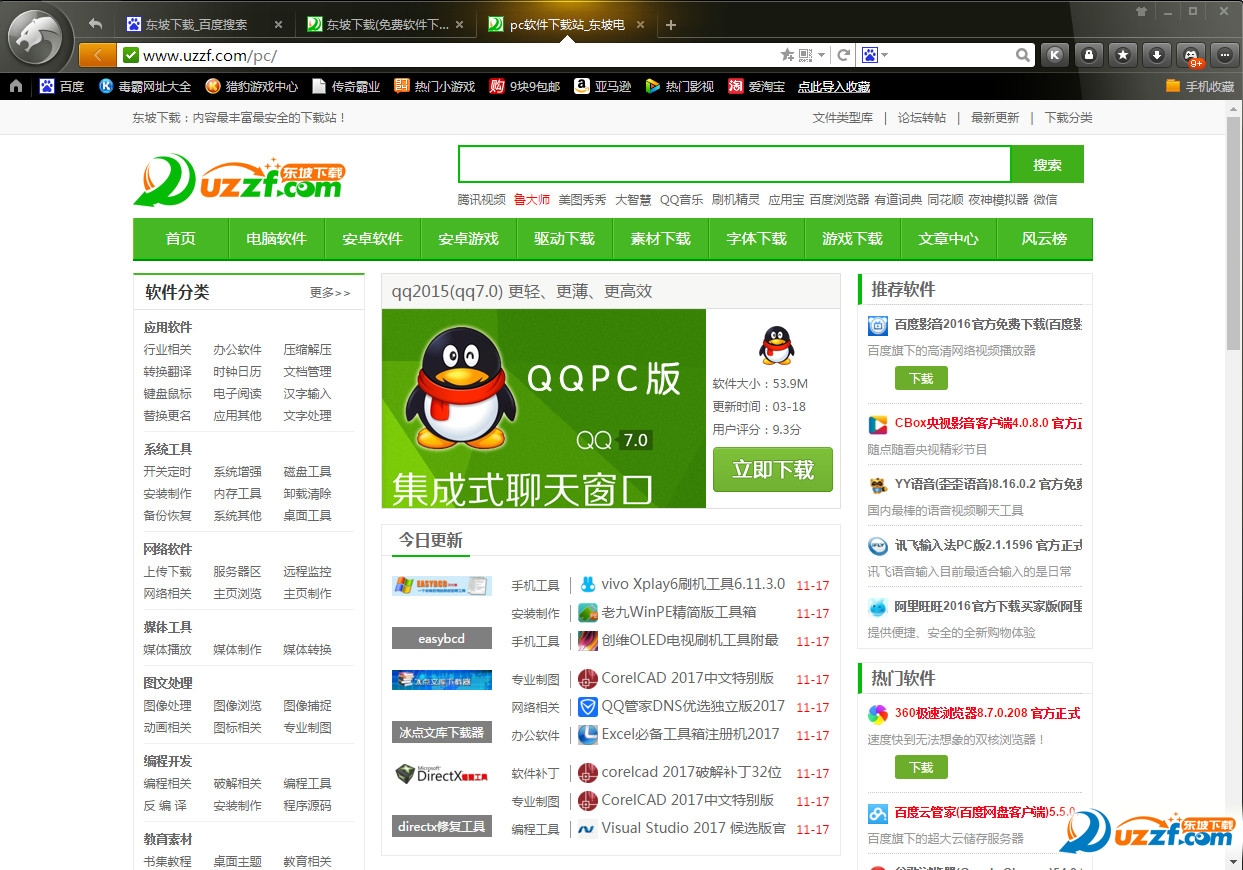Click the back arrow navigation button
The height and width of the screenshot is (870, 1243).
pos(96,55)
